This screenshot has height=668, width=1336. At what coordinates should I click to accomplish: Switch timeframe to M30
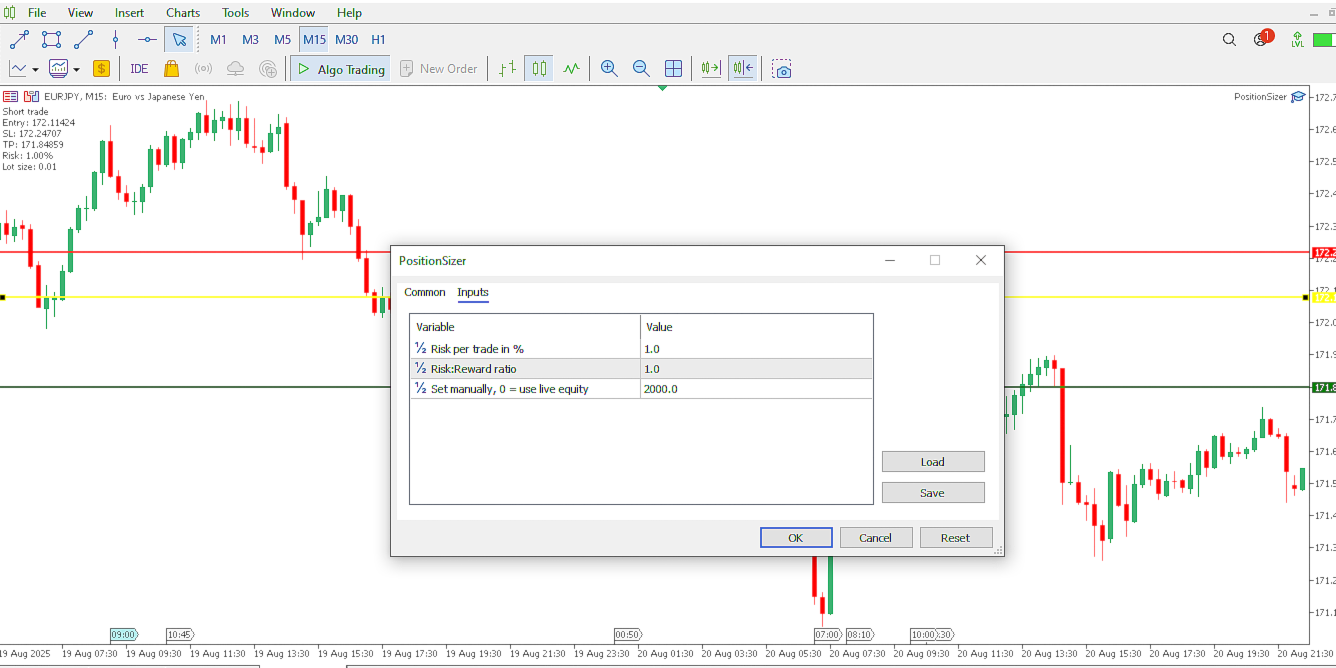point(346,40)
